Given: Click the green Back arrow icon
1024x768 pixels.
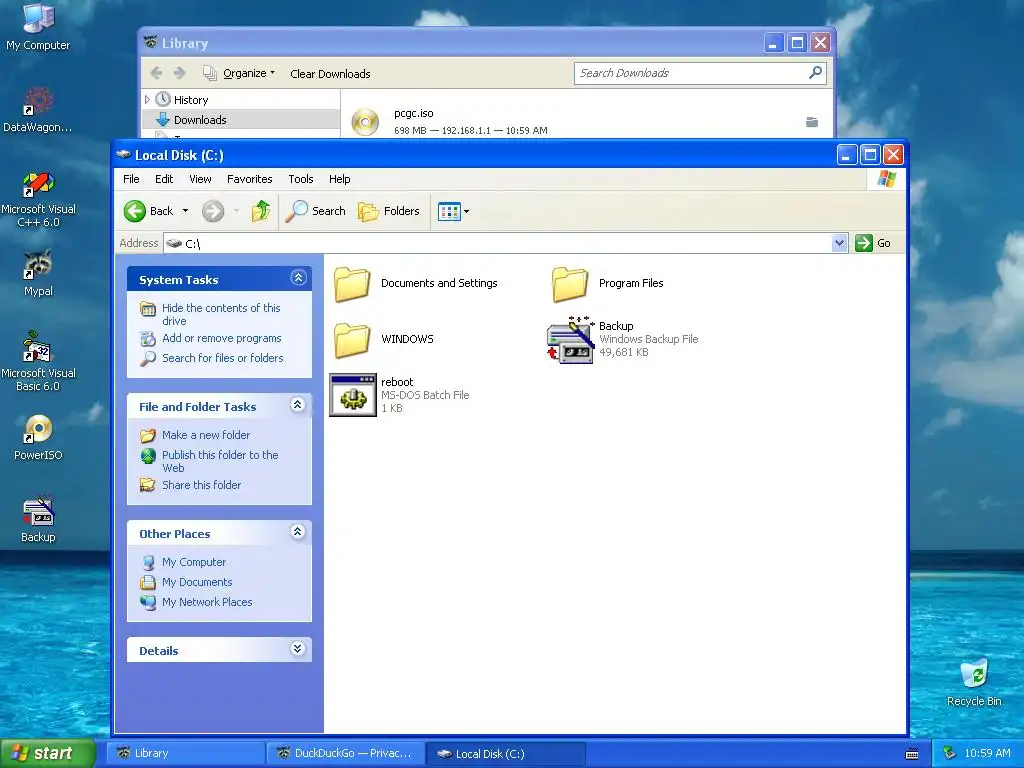Looking at the screenshot, I should [135, 211].
